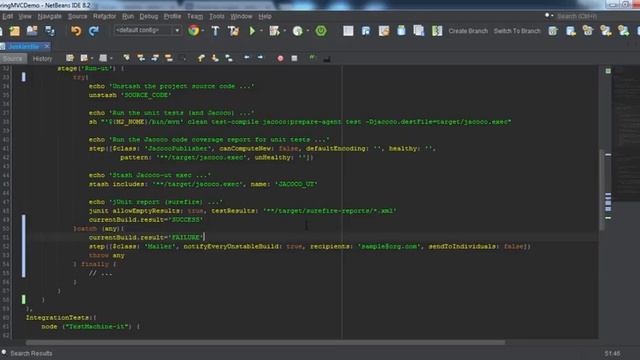Screen dimensions: 640x360
Task: Click the red Start Macro Recording icon
Action: pyautogui.click(x=280, y=58)
